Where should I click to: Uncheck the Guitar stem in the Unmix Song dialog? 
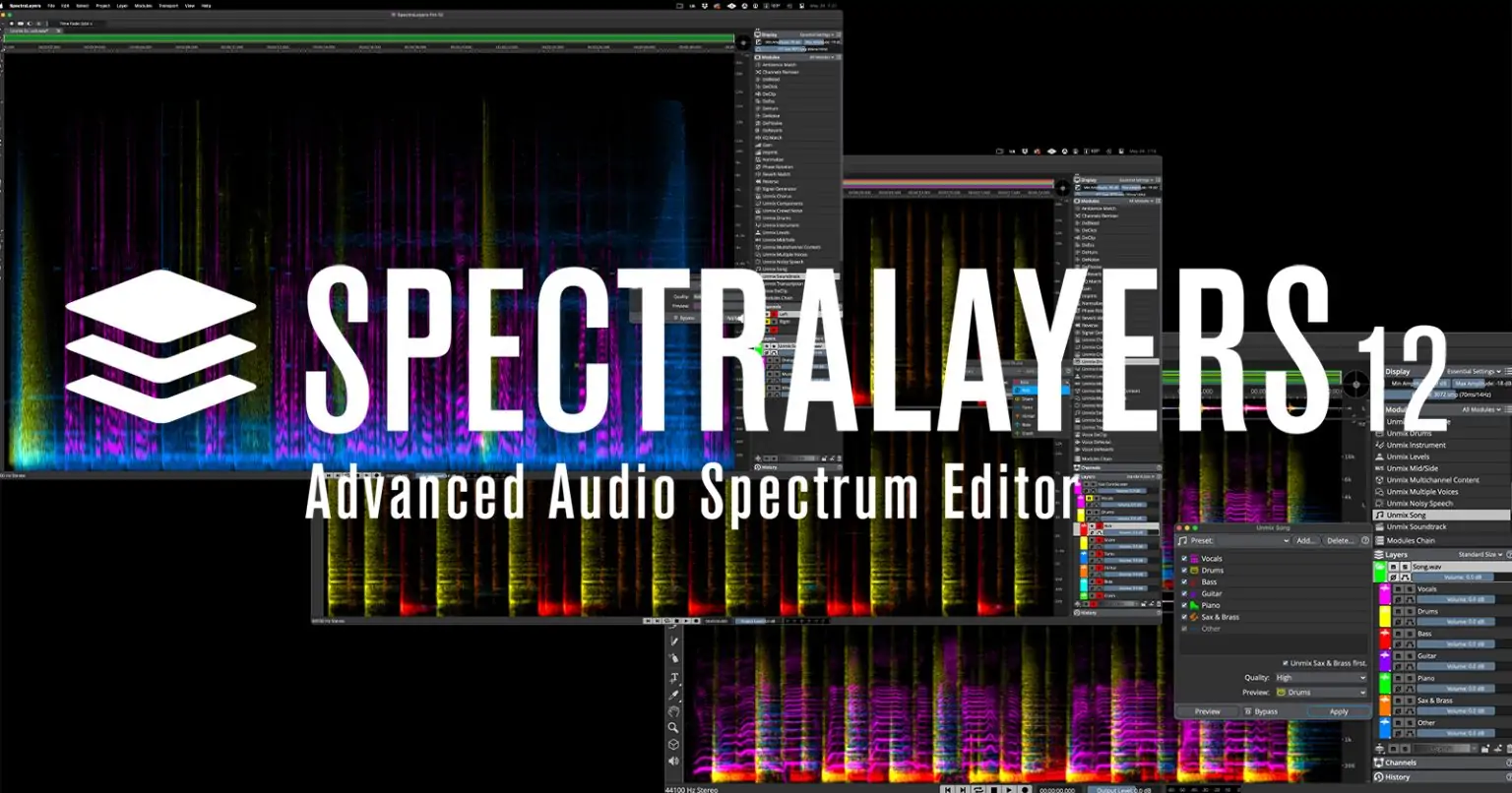pos(1183,593)
